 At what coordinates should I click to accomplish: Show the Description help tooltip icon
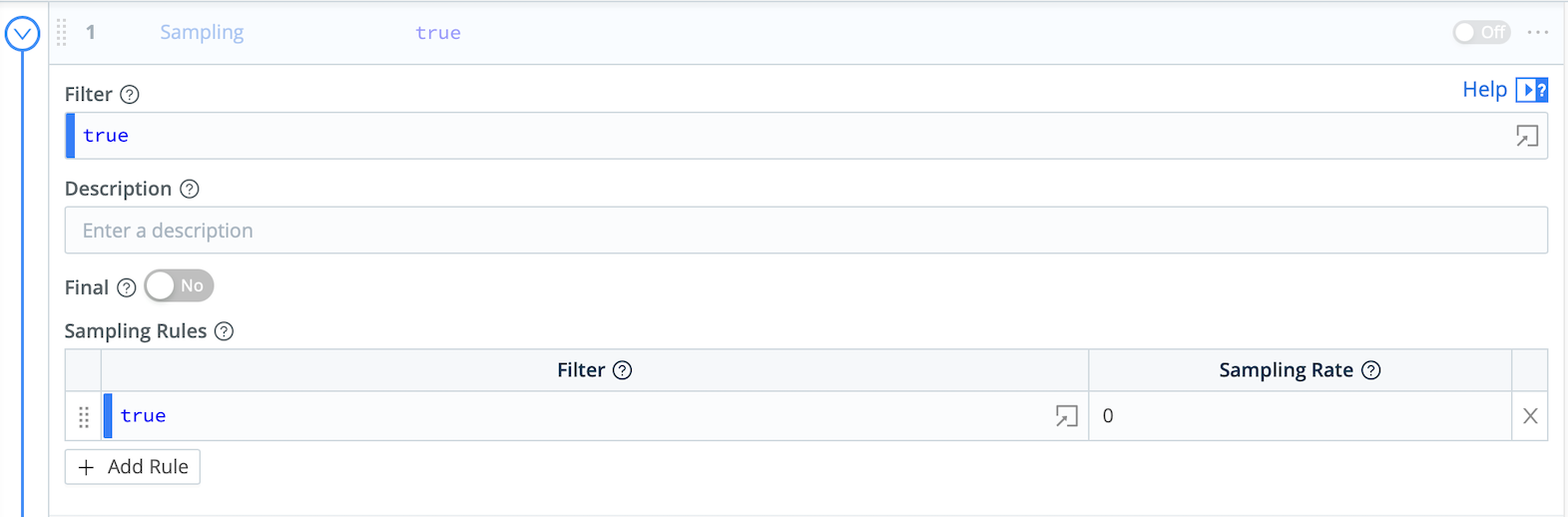click(x=190, y=189)
